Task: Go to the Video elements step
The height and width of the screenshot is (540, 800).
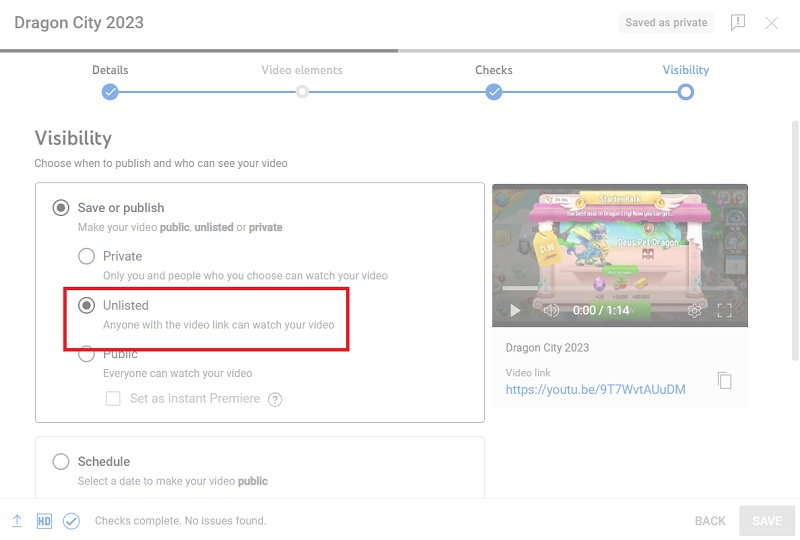Action: point(302,70)
